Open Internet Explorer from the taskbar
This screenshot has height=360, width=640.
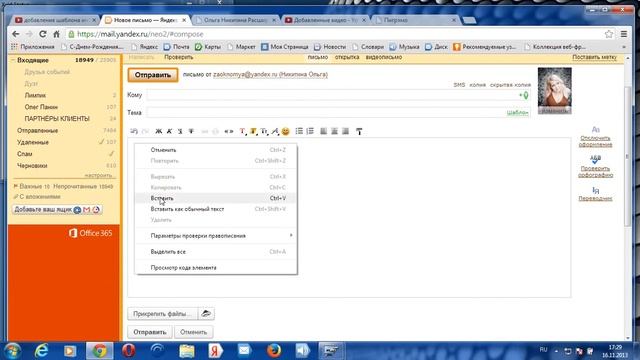(x=41, y=351)
